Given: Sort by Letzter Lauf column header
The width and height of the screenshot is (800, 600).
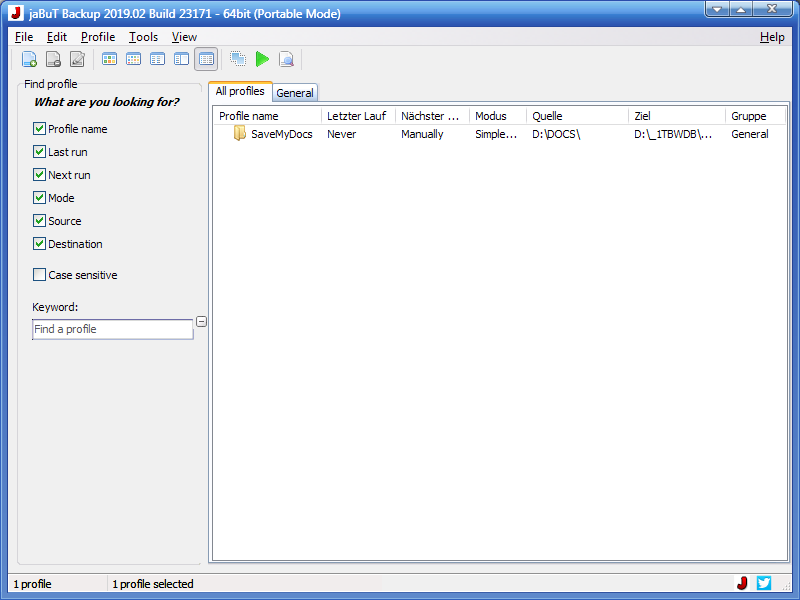Looking at the screenshot, I should click(x=358, y=116).
